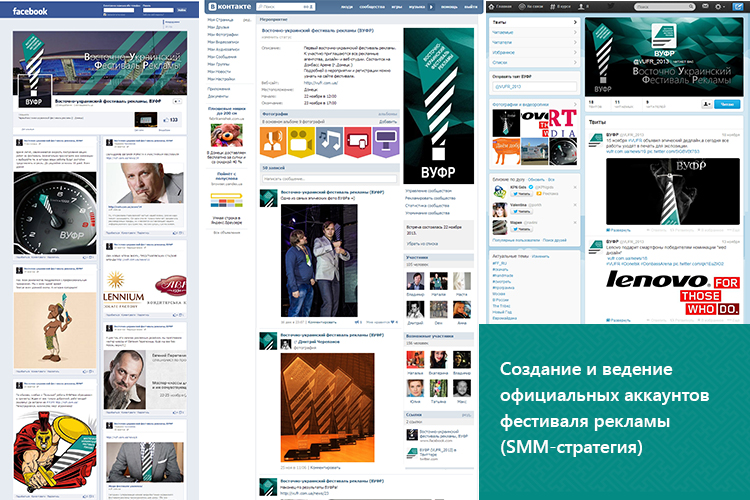Click Facebook login button in header
Viewport: 750px width, 500px height.
coord(181,10)
